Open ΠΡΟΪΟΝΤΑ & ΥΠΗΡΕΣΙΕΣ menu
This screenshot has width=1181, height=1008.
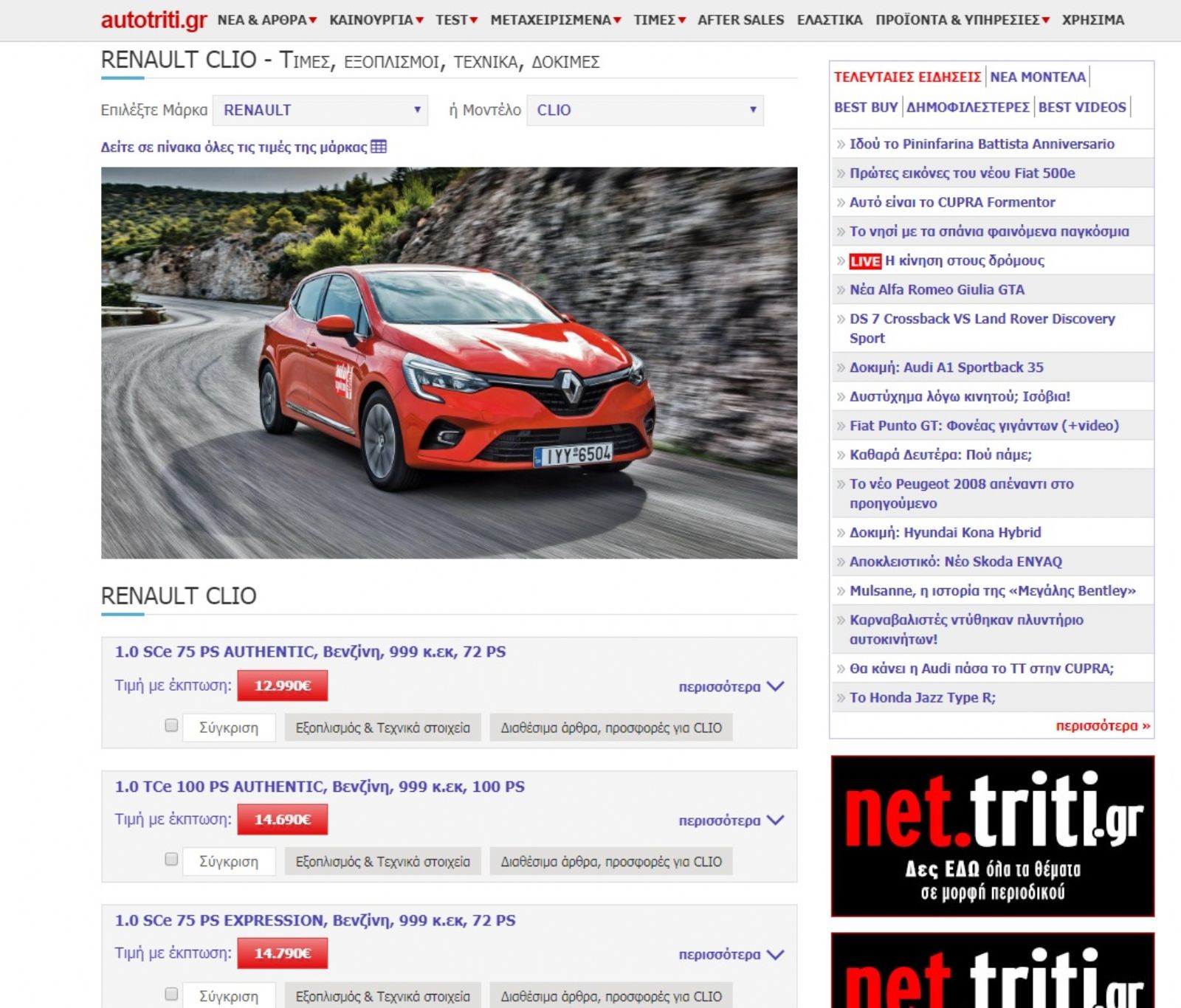962,20
